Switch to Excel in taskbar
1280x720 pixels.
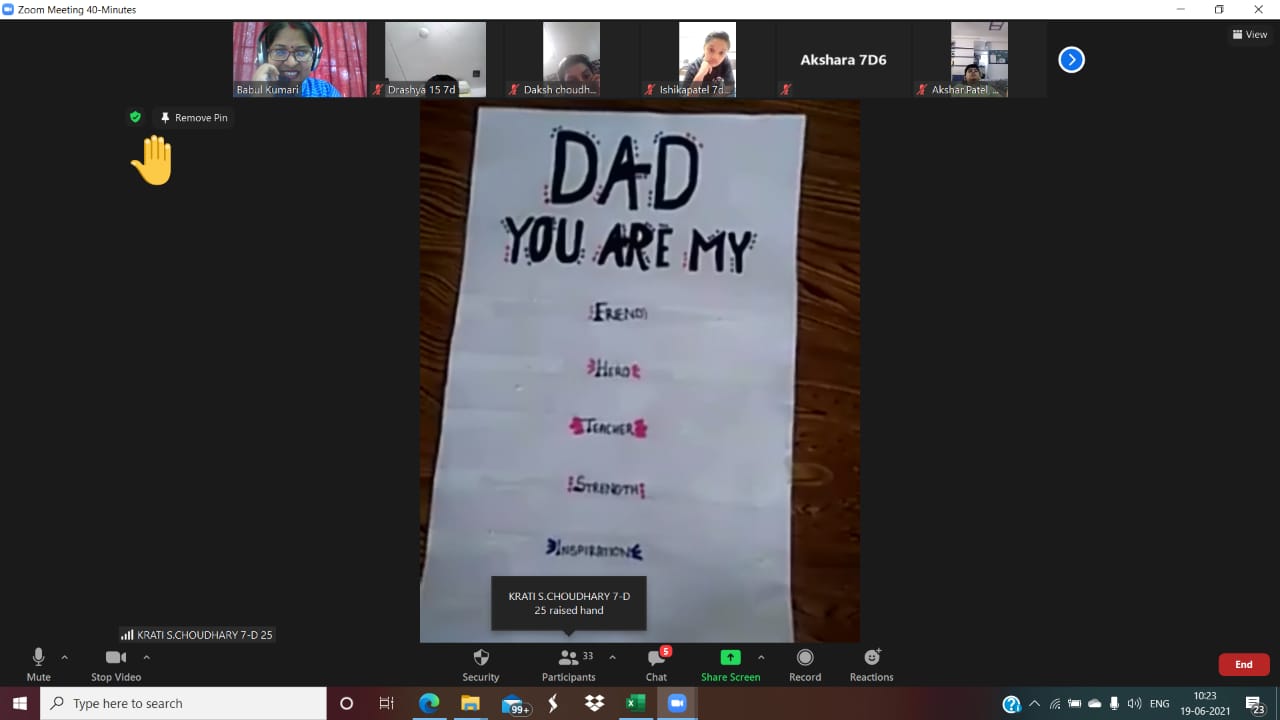point(635,704)
